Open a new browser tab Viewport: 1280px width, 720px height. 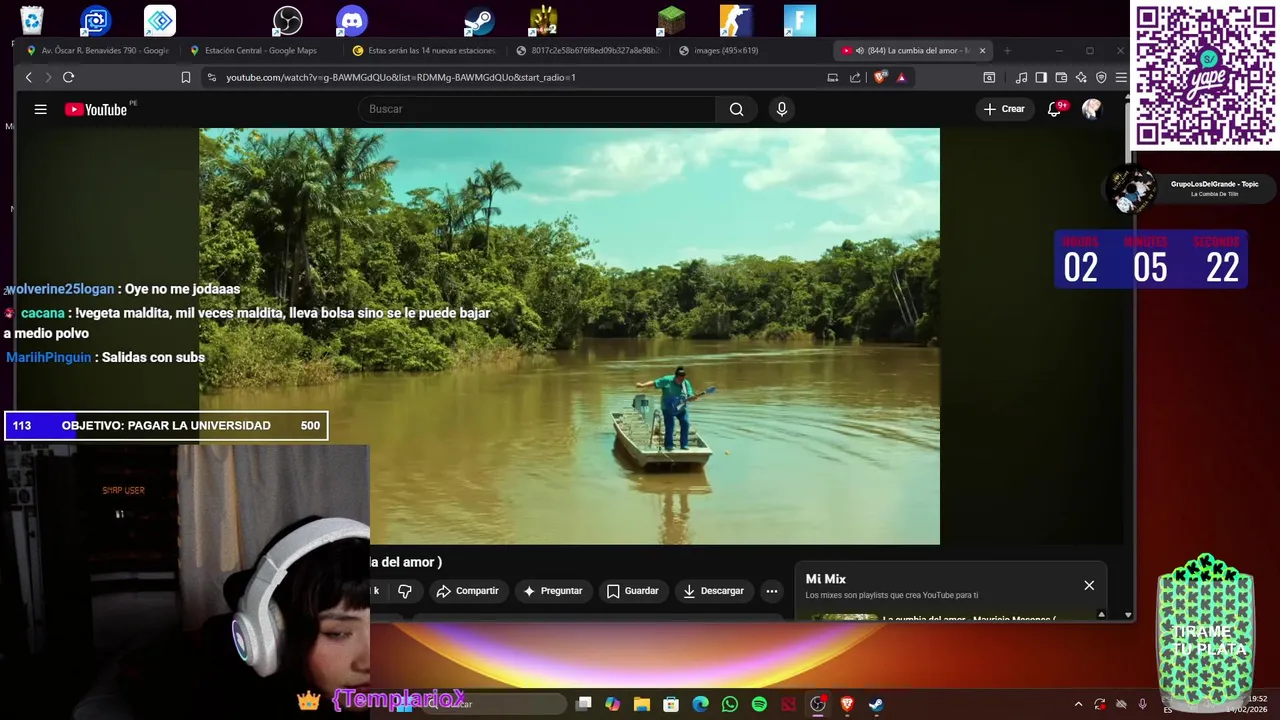click(x=1007, y=50)
